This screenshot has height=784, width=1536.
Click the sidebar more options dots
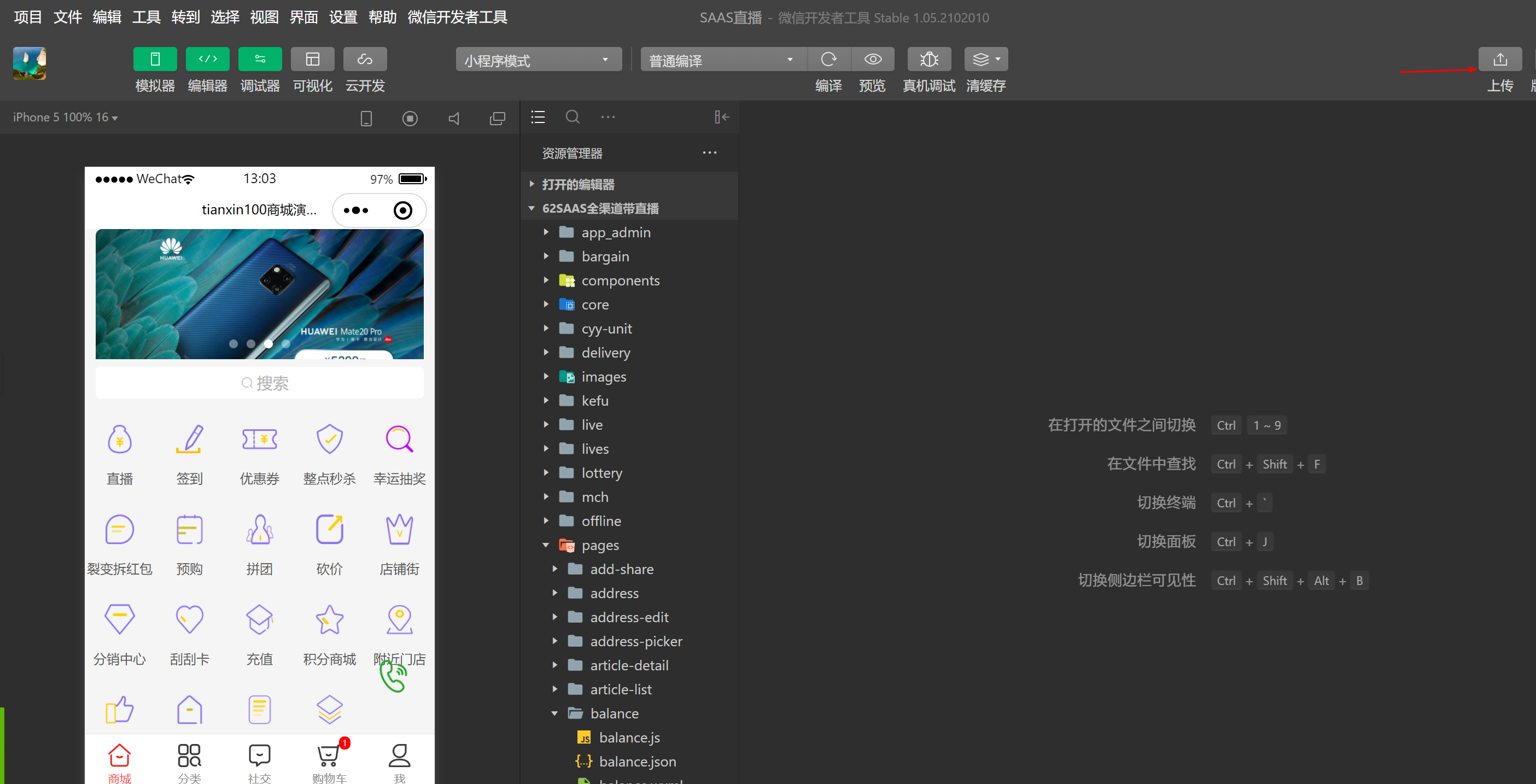pyautogui.click(x=608, y=117)
